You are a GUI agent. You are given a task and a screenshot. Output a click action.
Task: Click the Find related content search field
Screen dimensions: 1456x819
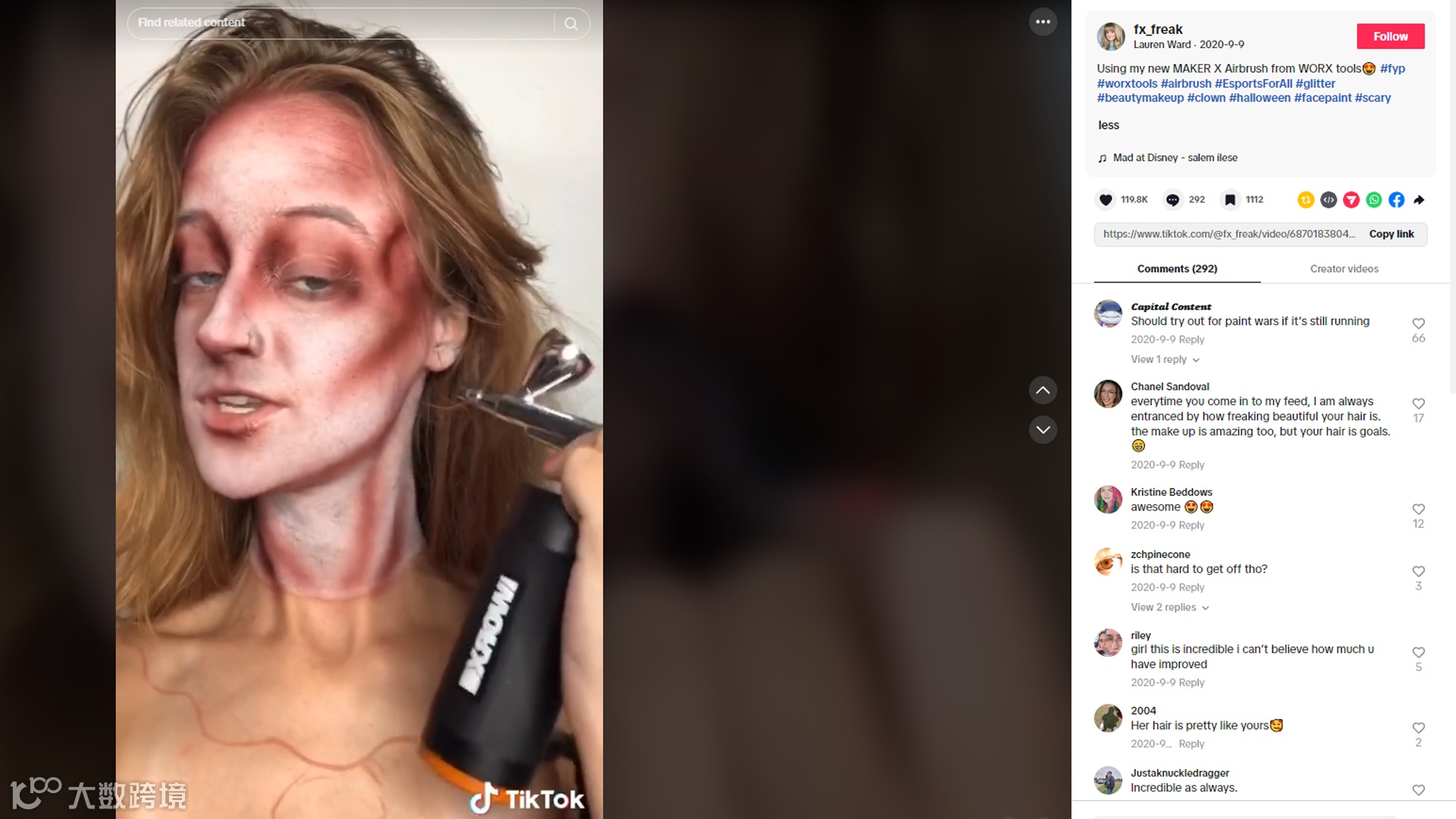341,24
